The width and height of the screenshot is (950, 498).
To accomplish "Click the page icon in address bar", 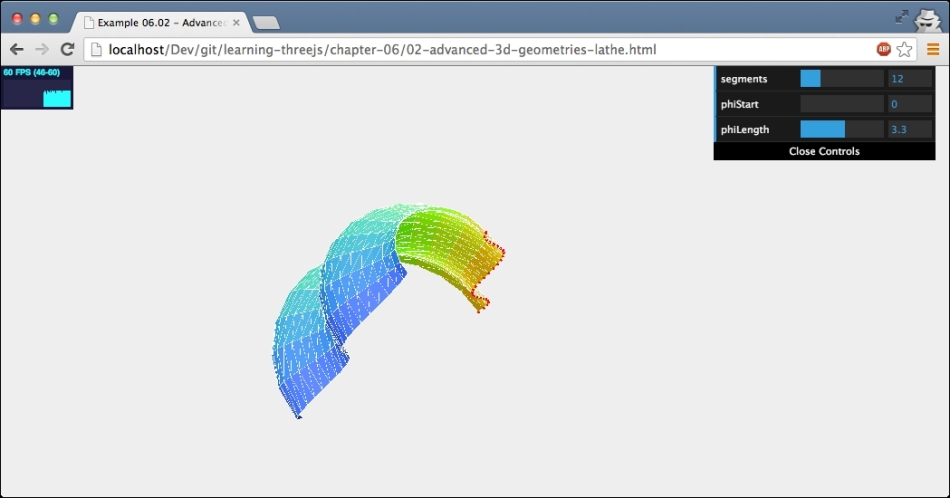I will click(96, 50).
